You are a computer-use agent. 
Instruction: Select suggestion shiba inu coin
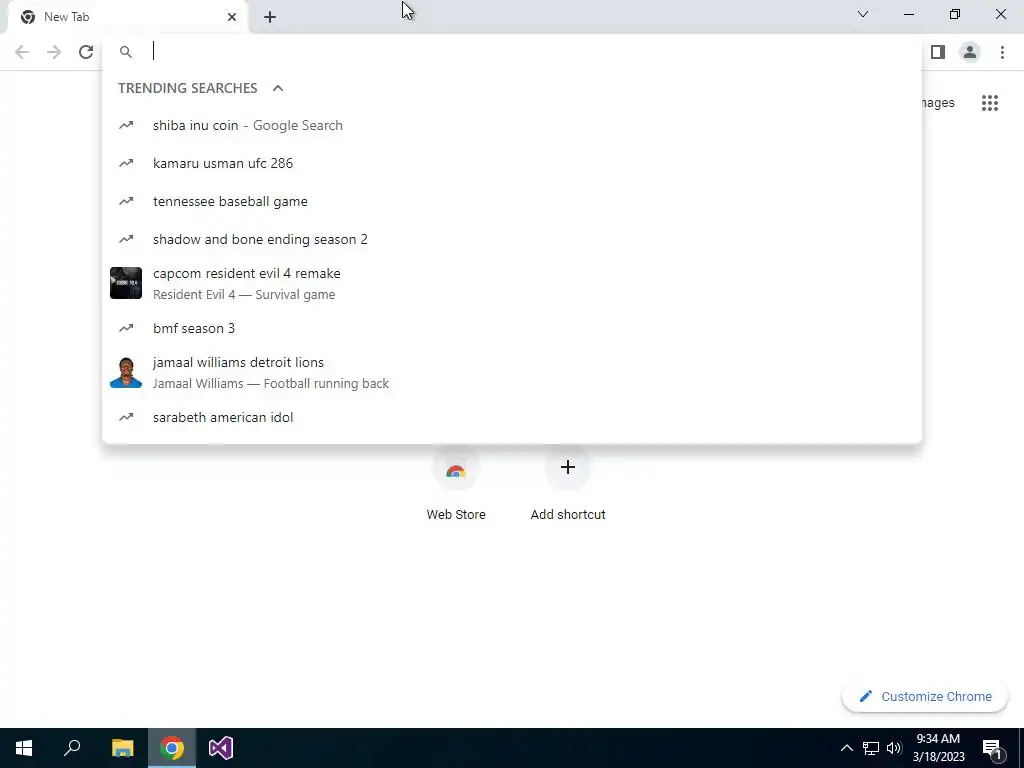[x=512, y=125]
